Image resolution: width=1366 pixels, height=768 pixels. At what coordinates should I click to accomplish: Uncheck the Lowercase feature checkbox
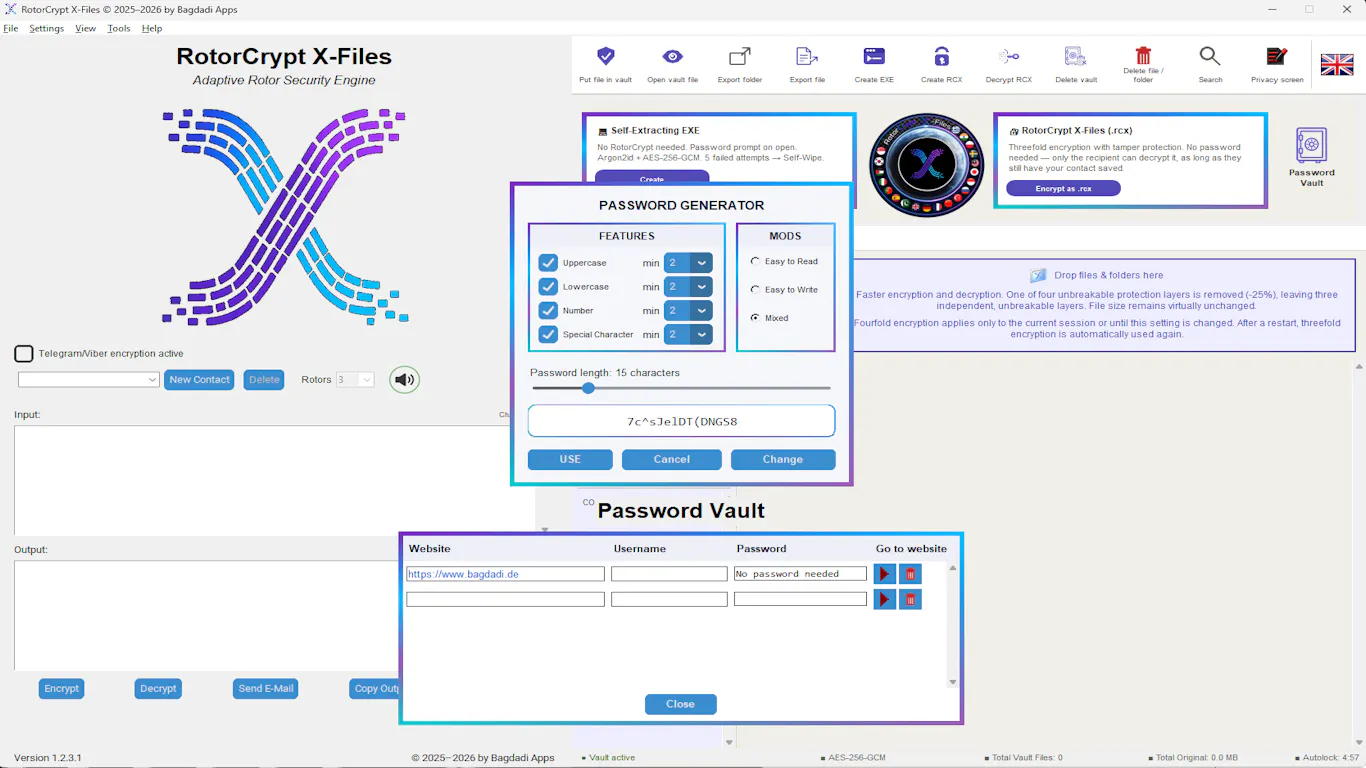548,287
